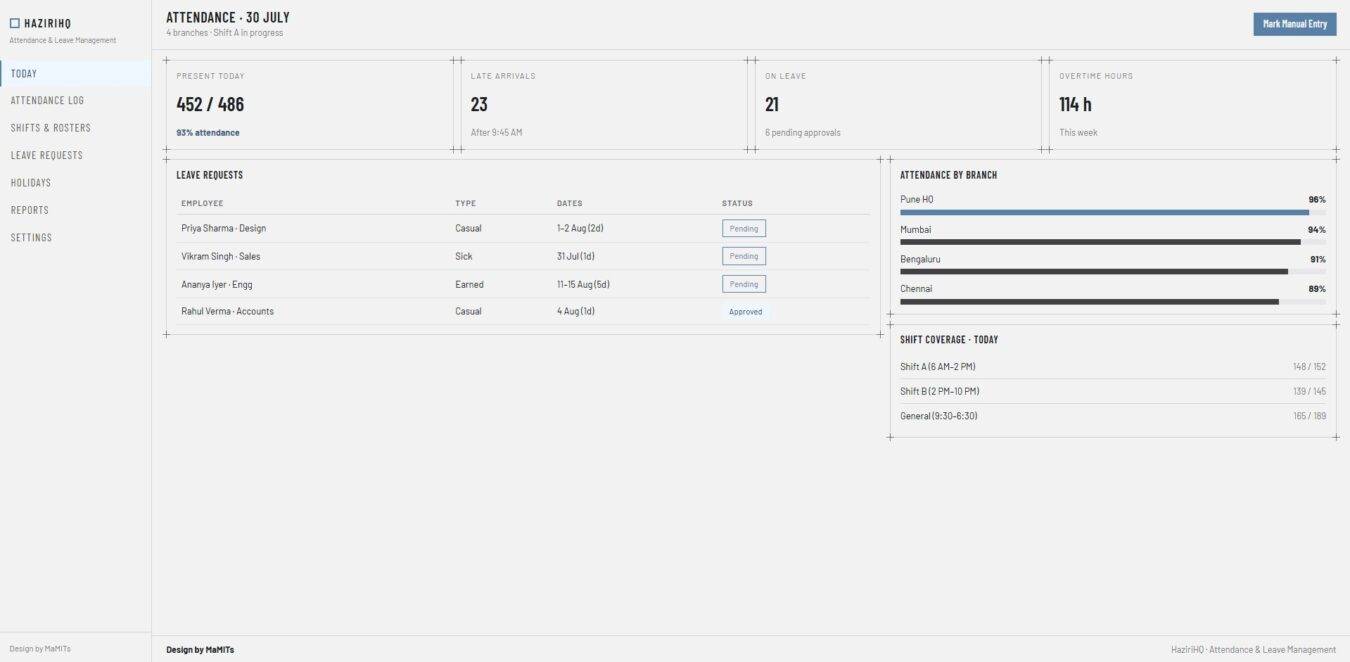The height and width of the screenshot is (662, 1350).
Task: Click the HaziriHQ square logo icon
Action: 15,23
